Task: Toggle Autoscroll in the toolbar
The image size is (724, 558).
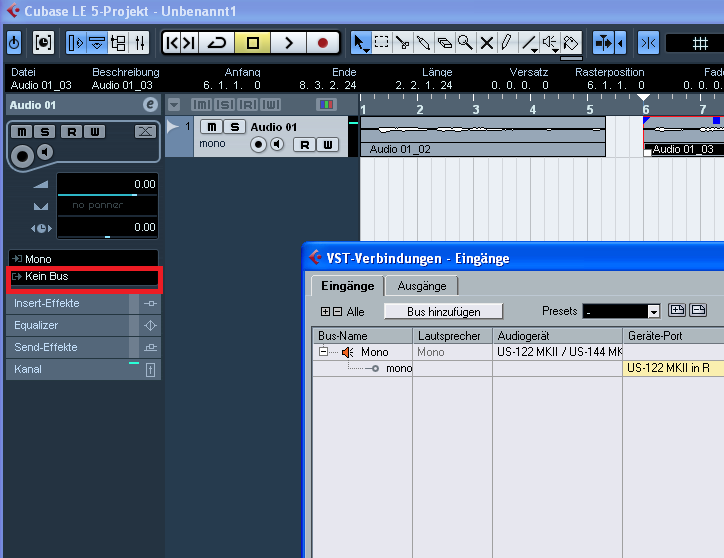Action: tap(604, 43)
